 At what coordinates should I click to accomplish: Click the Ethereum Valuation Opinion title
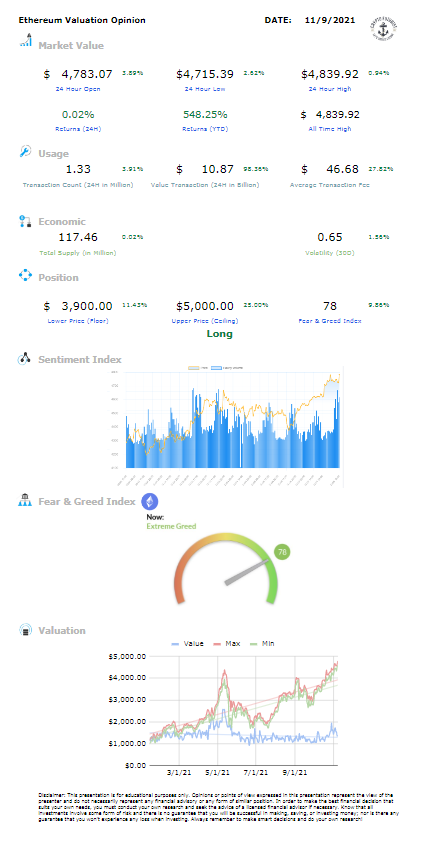pyautogui.click(x=82, y=20)
